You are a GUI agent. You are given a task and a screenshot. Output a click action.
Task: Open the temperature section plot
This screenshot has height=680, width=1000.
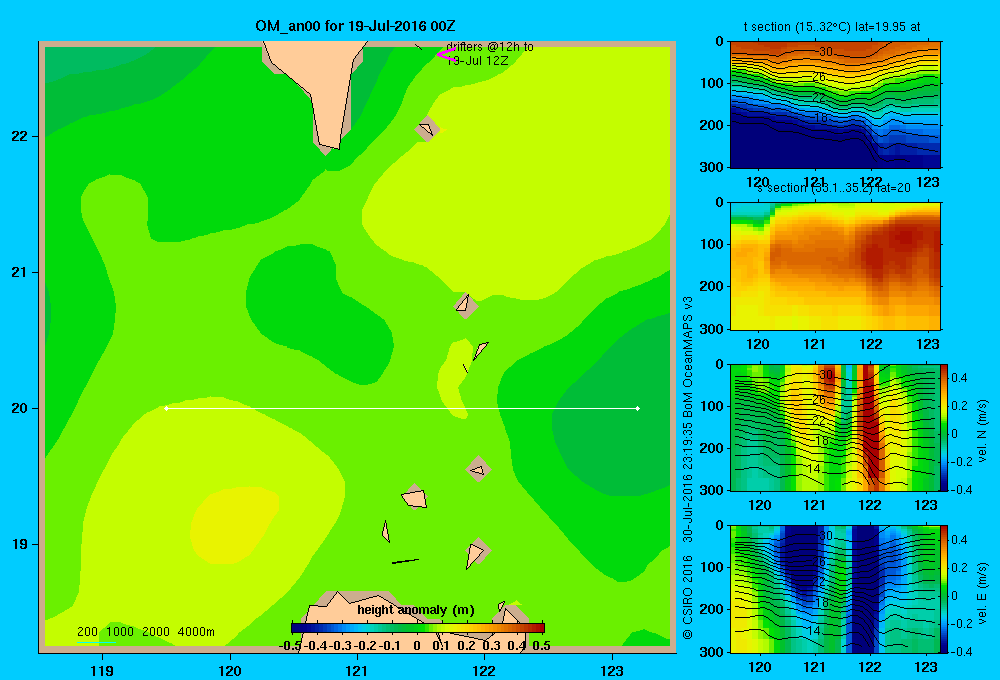click(835, 105)
